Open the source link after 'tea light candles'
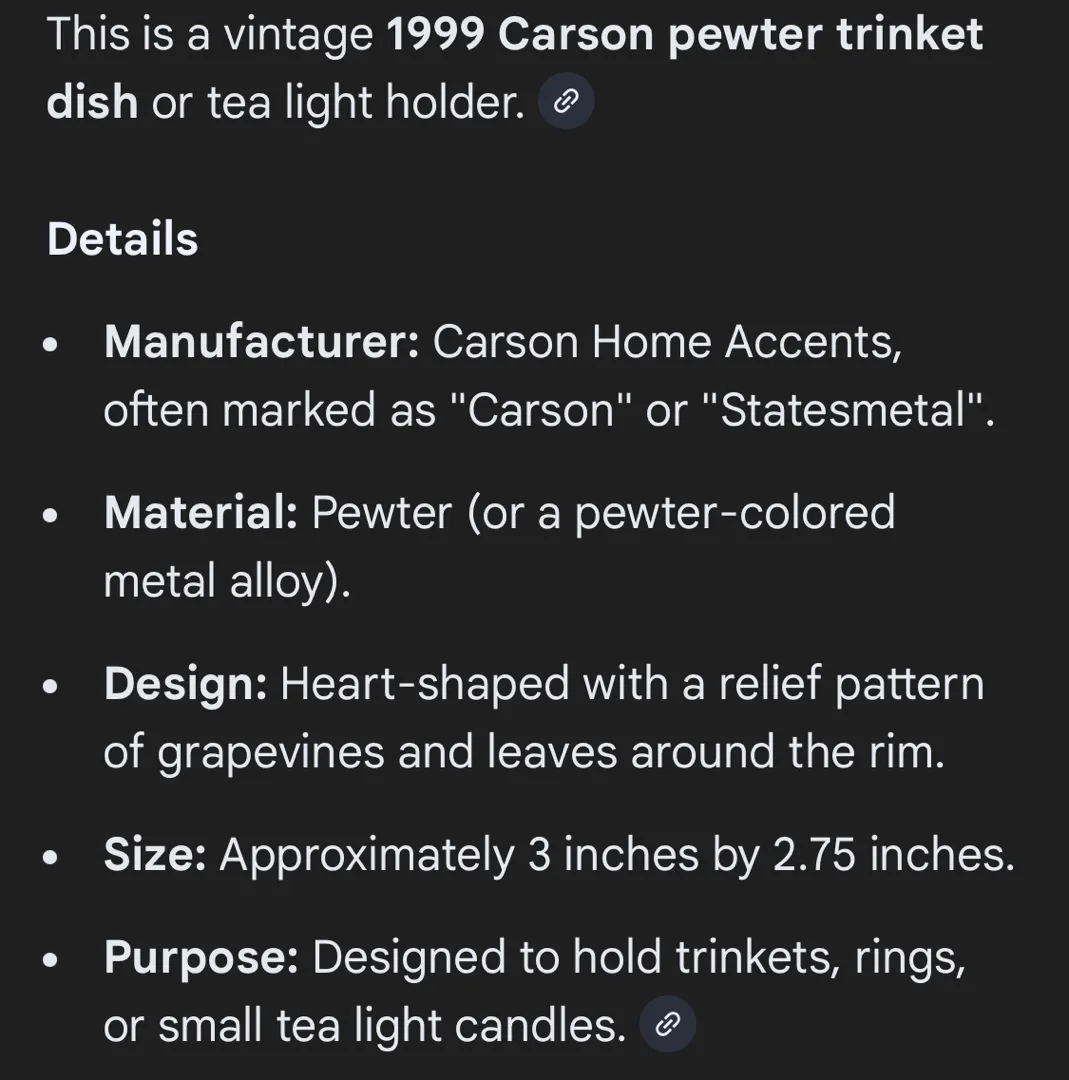 tap(667, 1025)
